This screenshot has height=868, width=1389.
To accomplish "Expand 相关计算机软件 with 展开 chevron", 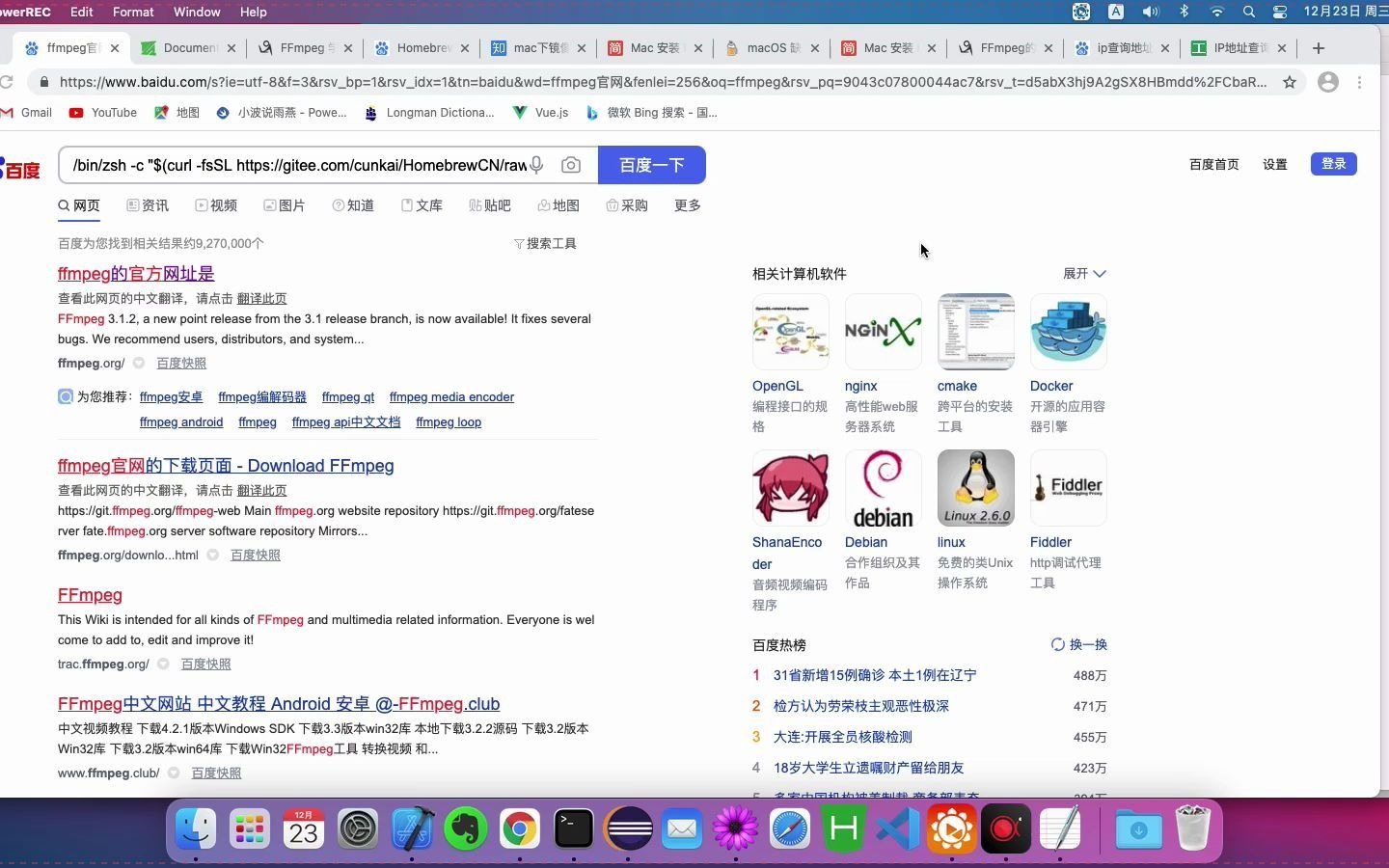I will coord(1084,274).
